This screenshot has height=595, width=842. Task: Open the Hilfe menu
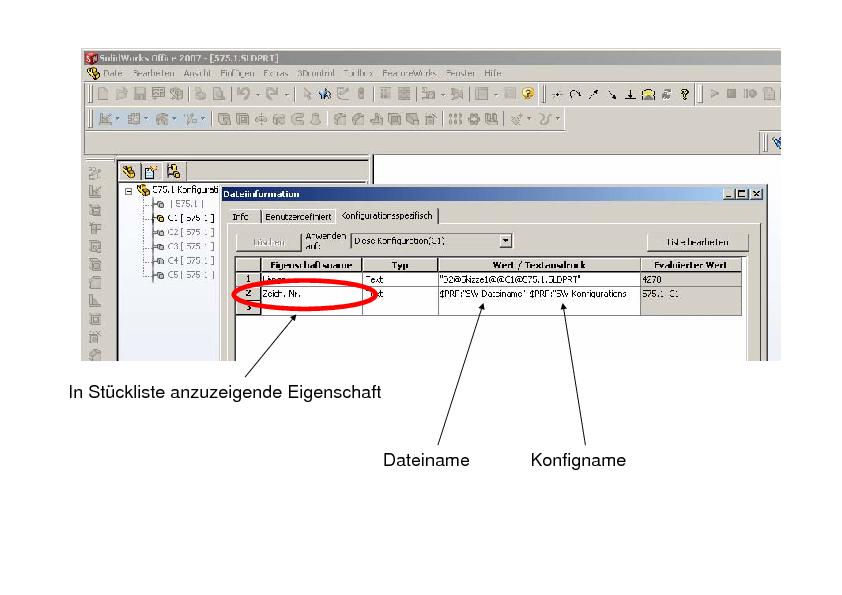click(493, 73)
